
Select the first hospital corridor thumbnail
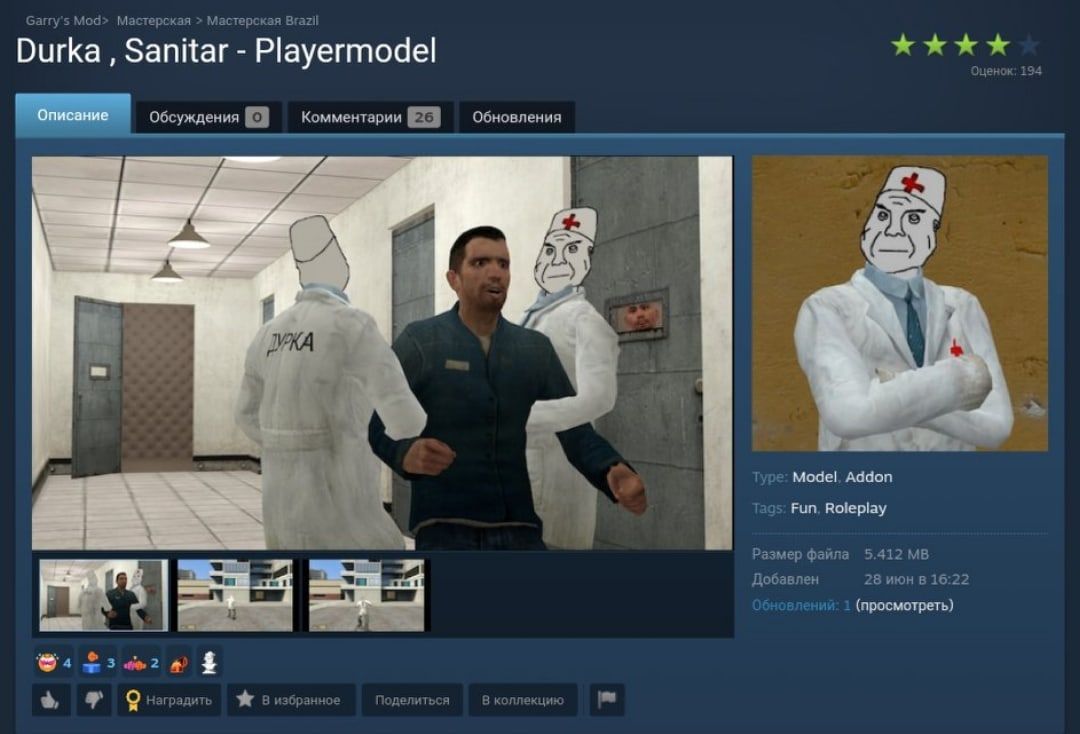[103, 595]
